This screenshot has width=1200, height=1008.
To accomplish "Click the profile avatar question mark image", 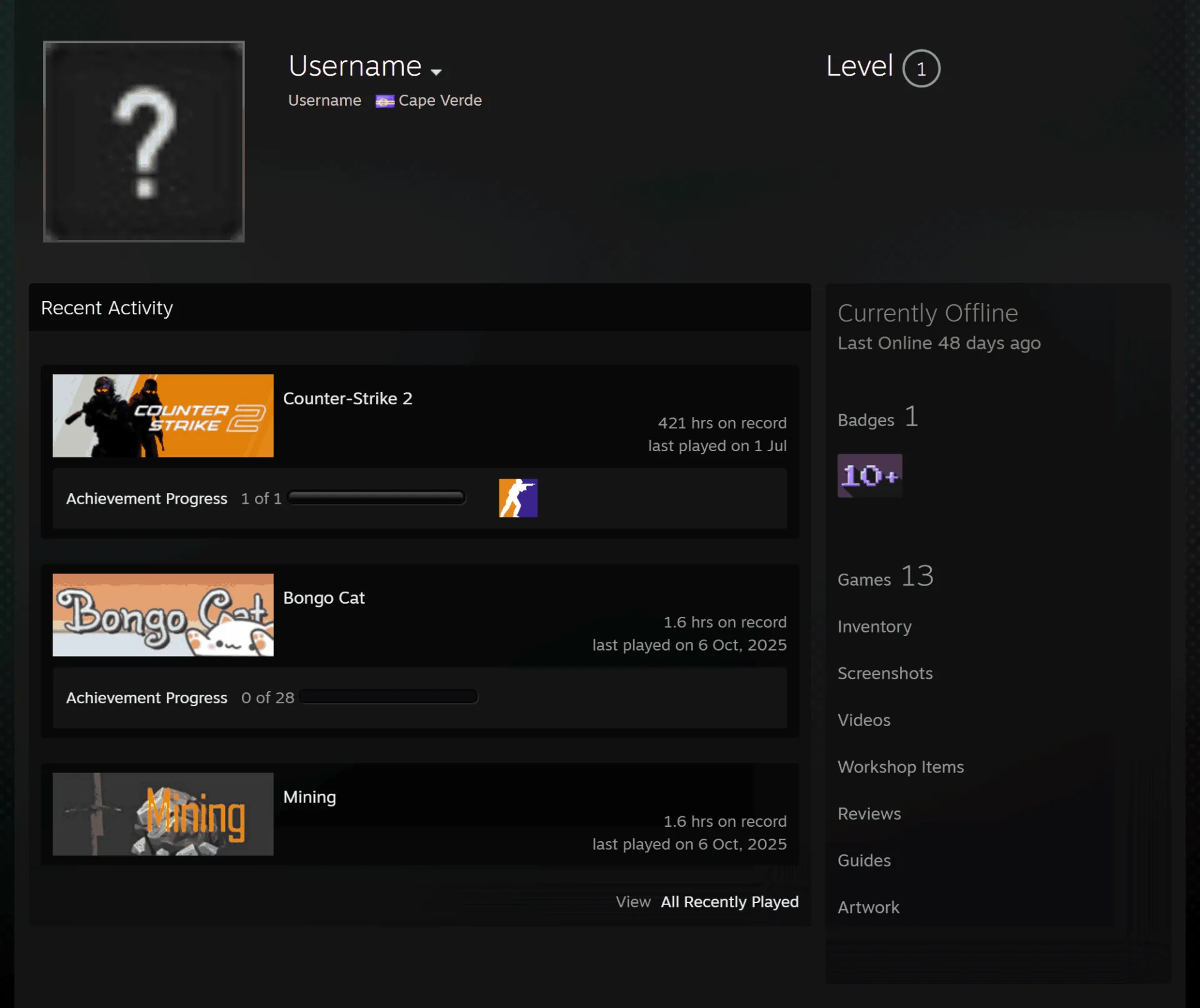I will pyautogui.click(x=144, y=141).
